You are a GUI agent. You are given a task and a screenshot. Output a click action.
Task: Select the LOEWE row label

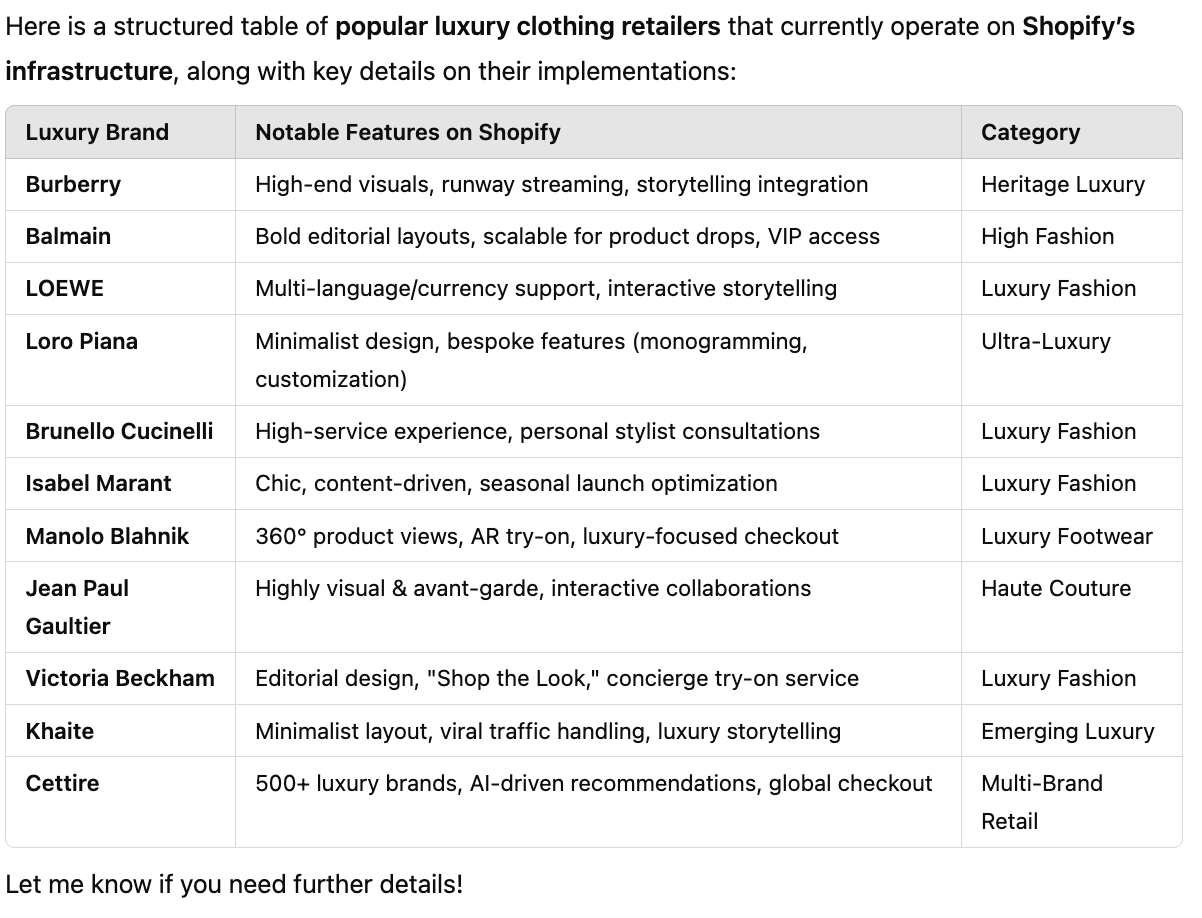click(65, 288)
